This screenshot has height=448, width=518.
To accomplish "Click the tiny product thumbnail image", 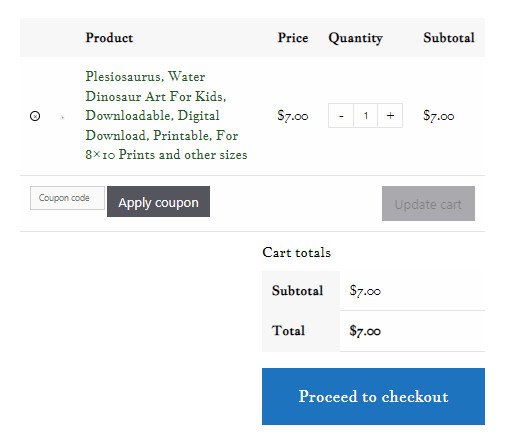I will click(62, 117).
